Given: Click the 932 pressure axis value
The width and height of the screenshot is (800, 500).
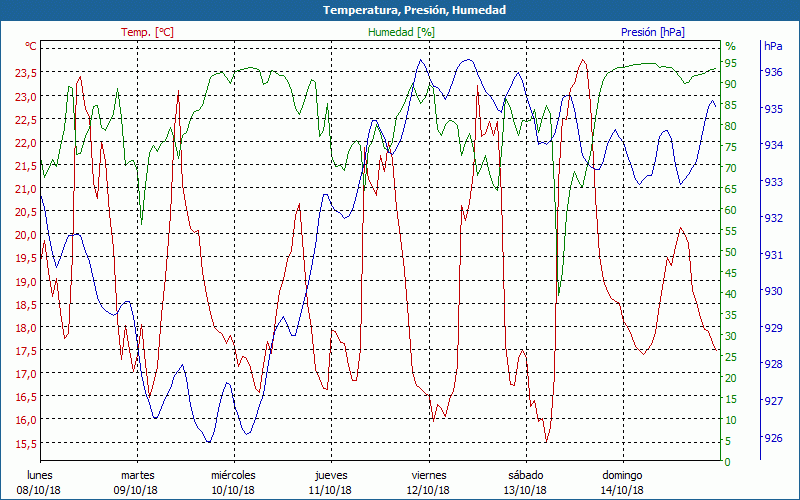Looking at the screenshot, I should (x=773, y=218).
